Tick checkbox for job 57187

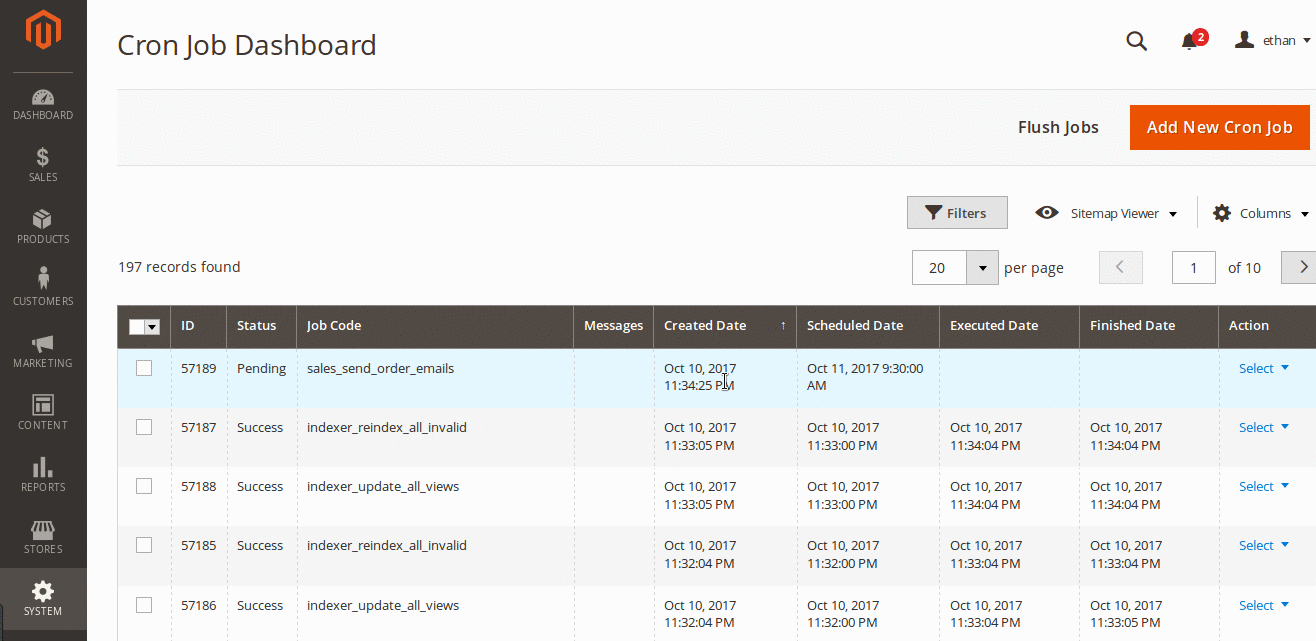coord(144,427)
